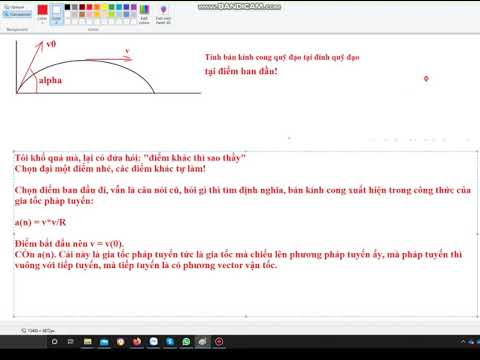Pick the blue-gray palette swatch
480x360 pixels.
126,14
